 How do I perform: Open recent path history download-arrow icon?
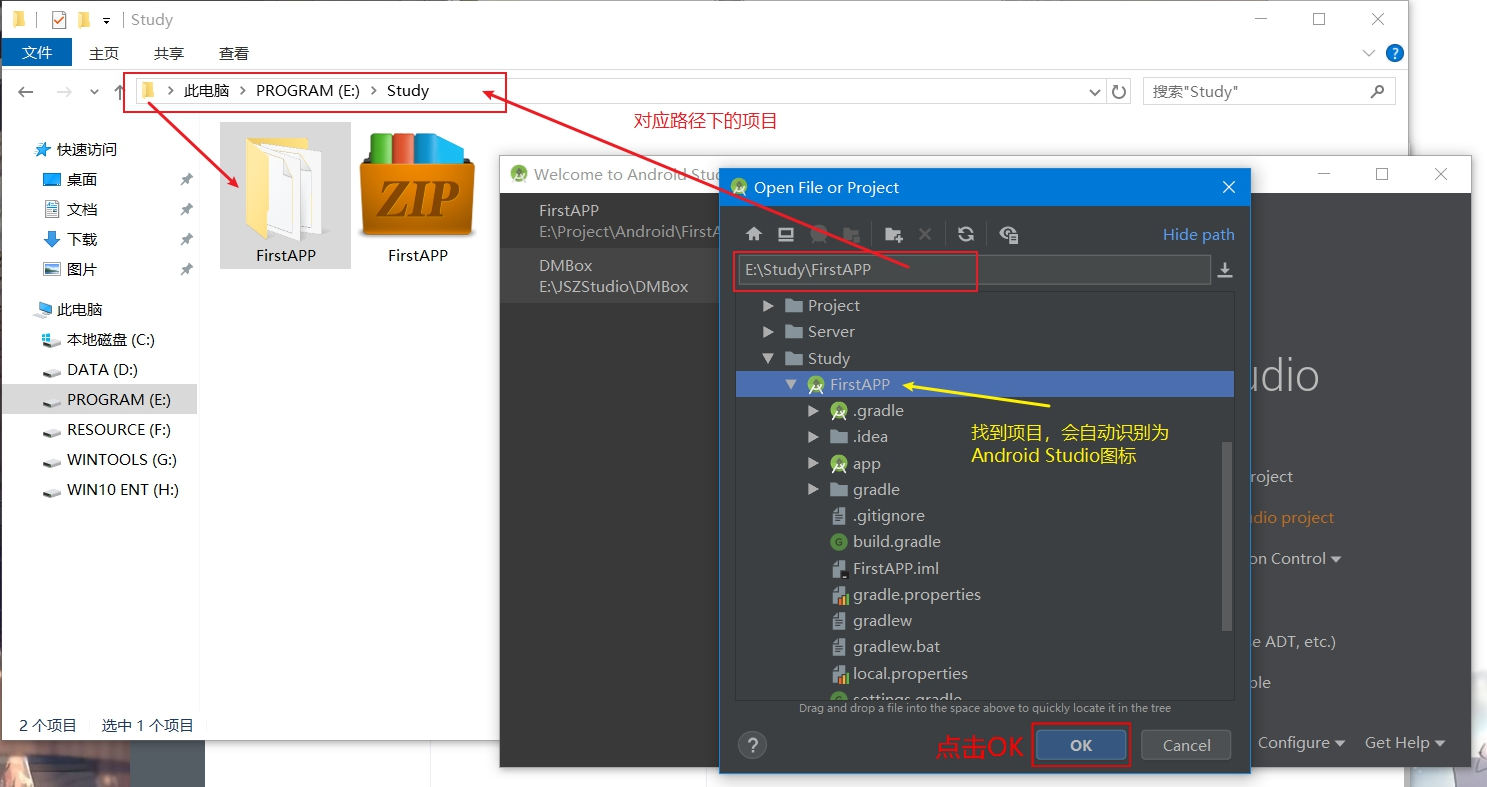1225,270
